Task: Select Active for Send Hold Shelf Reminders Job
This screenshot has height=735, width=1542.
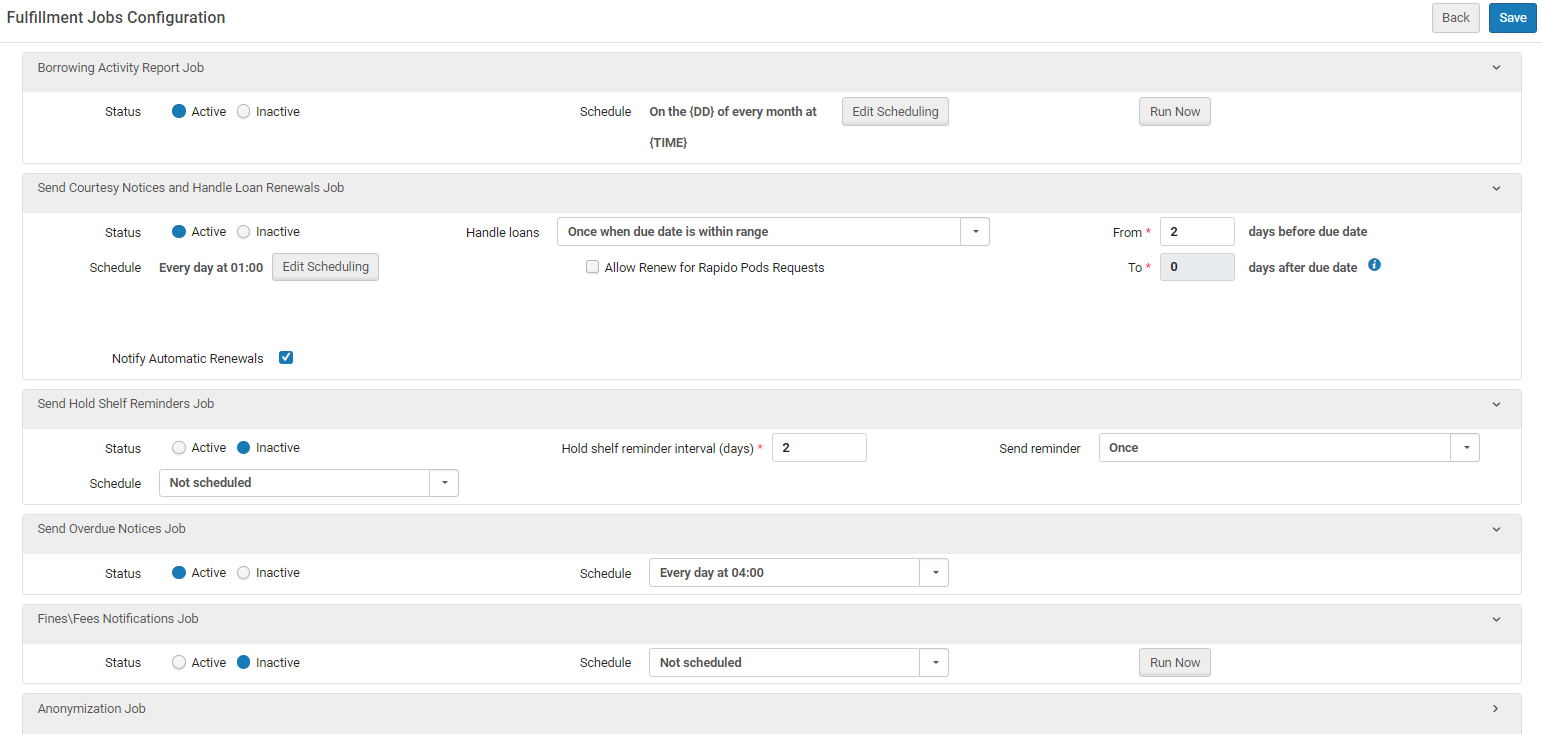Action: coord(179,448)
